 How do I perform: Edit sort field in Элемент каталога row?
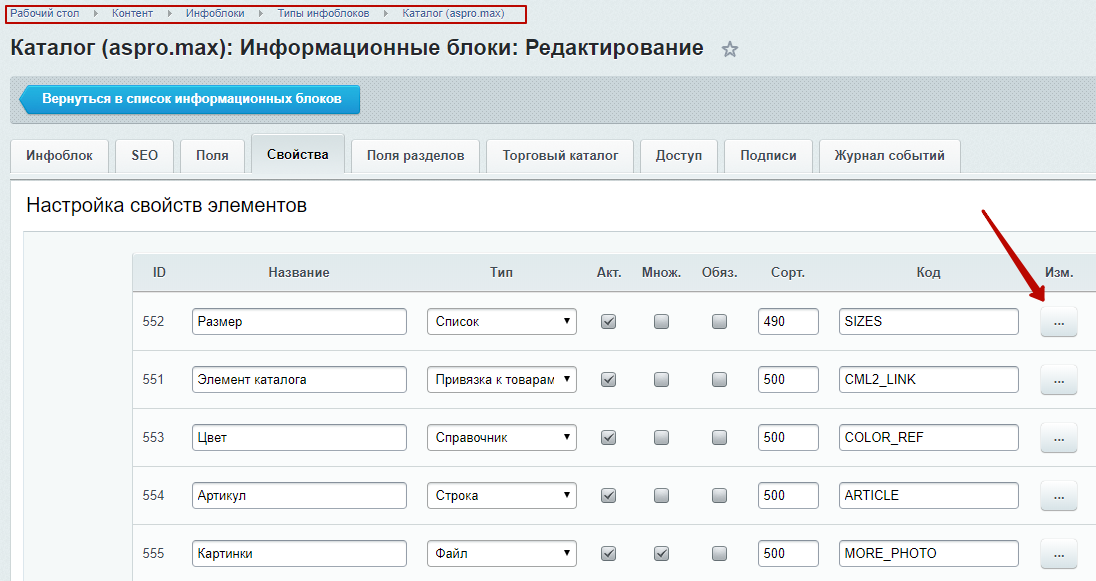pyautogui.click(x=788, y=380)
